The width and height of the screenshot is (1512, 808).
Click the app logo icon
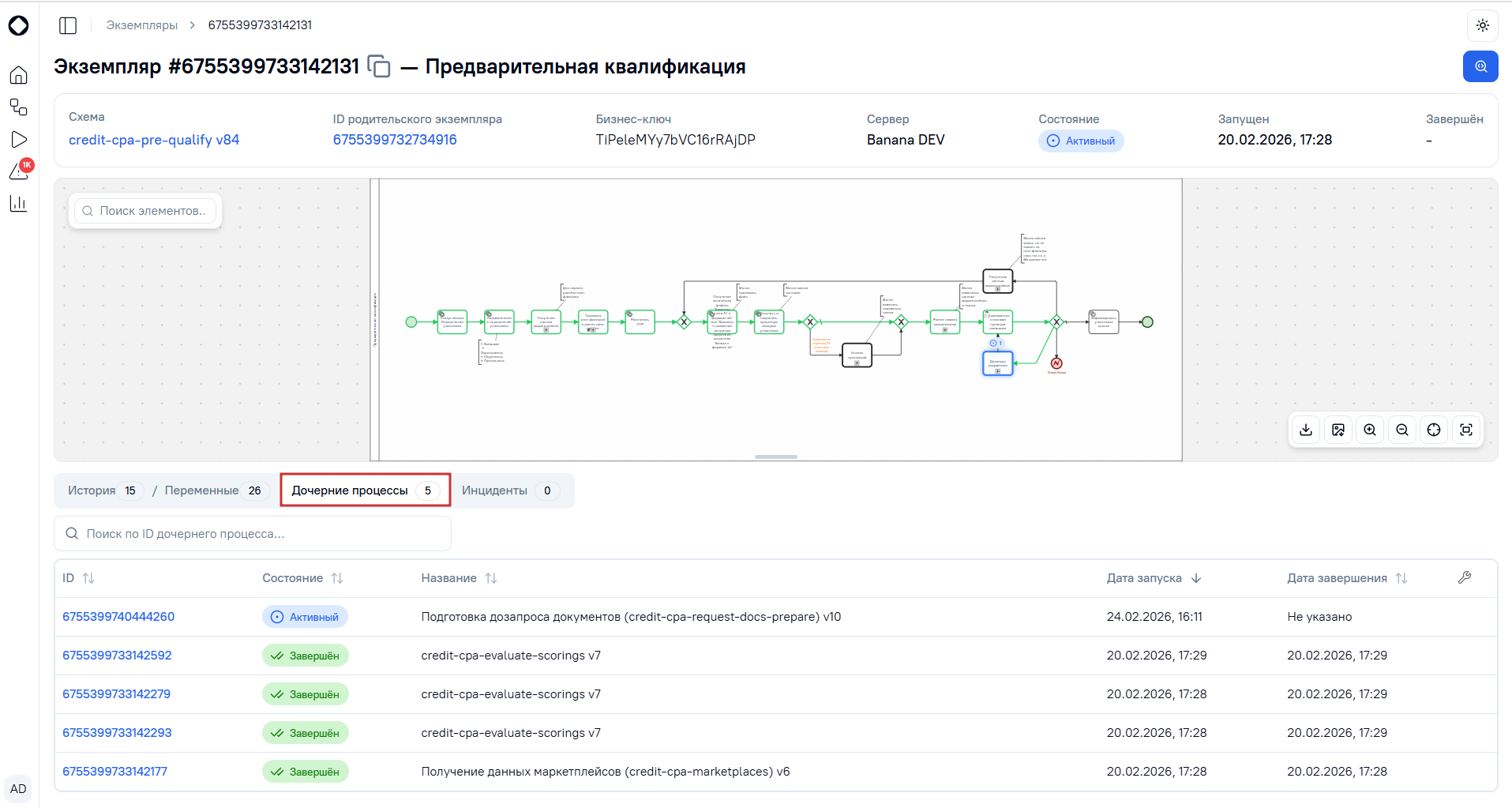19,26
